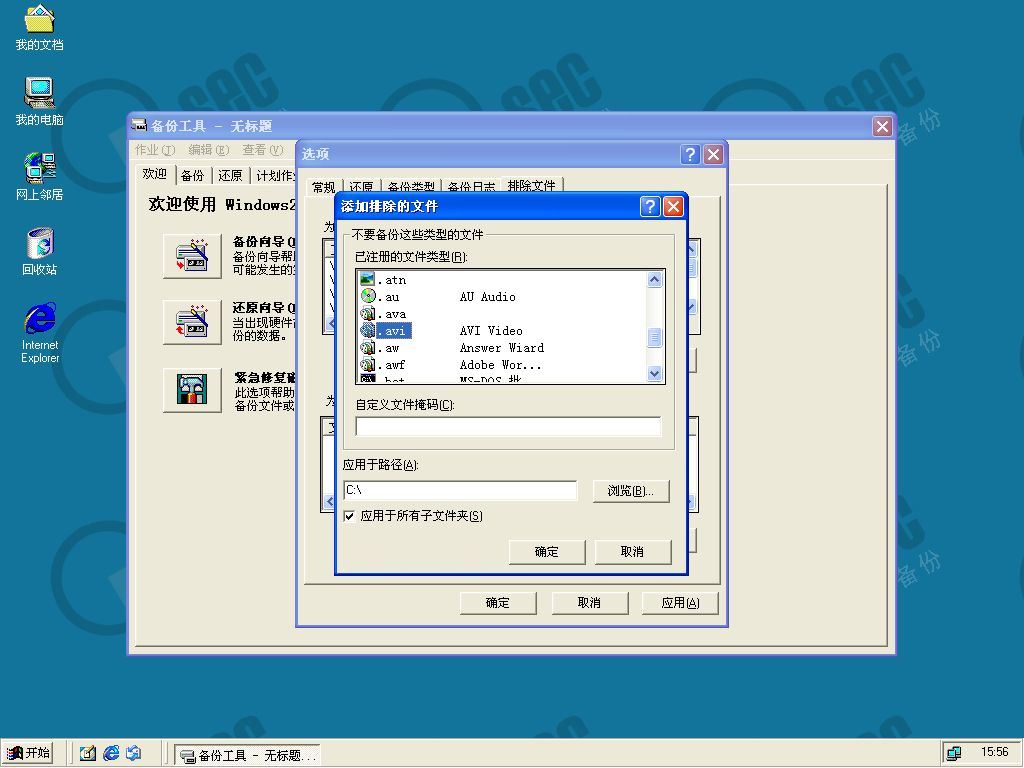Click the Show Desktop quick launch icon
Viewport: 1024px width, 768px height.
point(88,754)
